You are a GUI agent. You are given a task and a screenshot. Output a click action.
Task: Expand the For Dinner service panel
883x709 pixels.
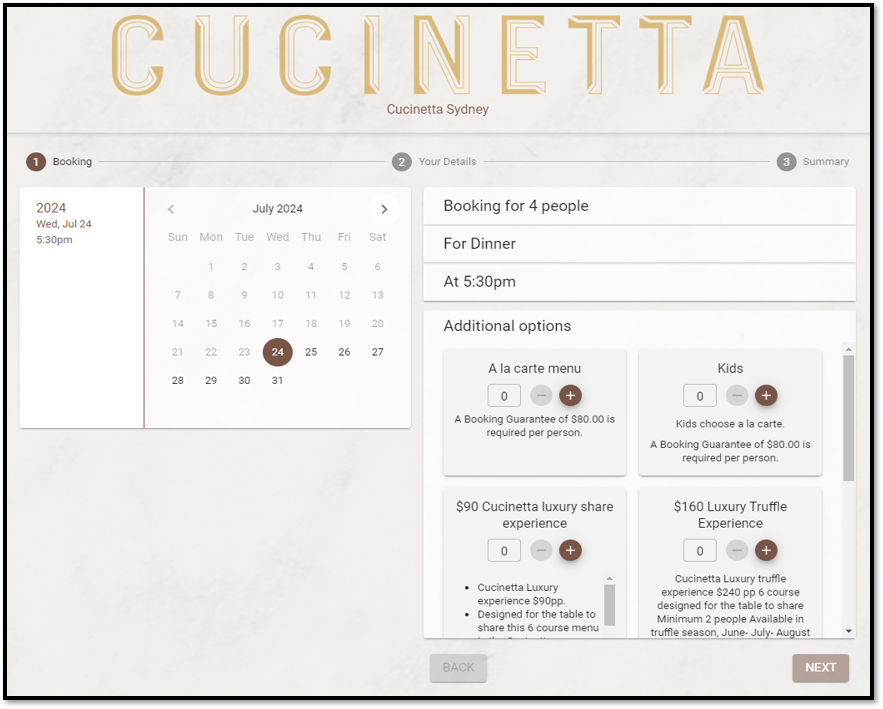(639, 244)
